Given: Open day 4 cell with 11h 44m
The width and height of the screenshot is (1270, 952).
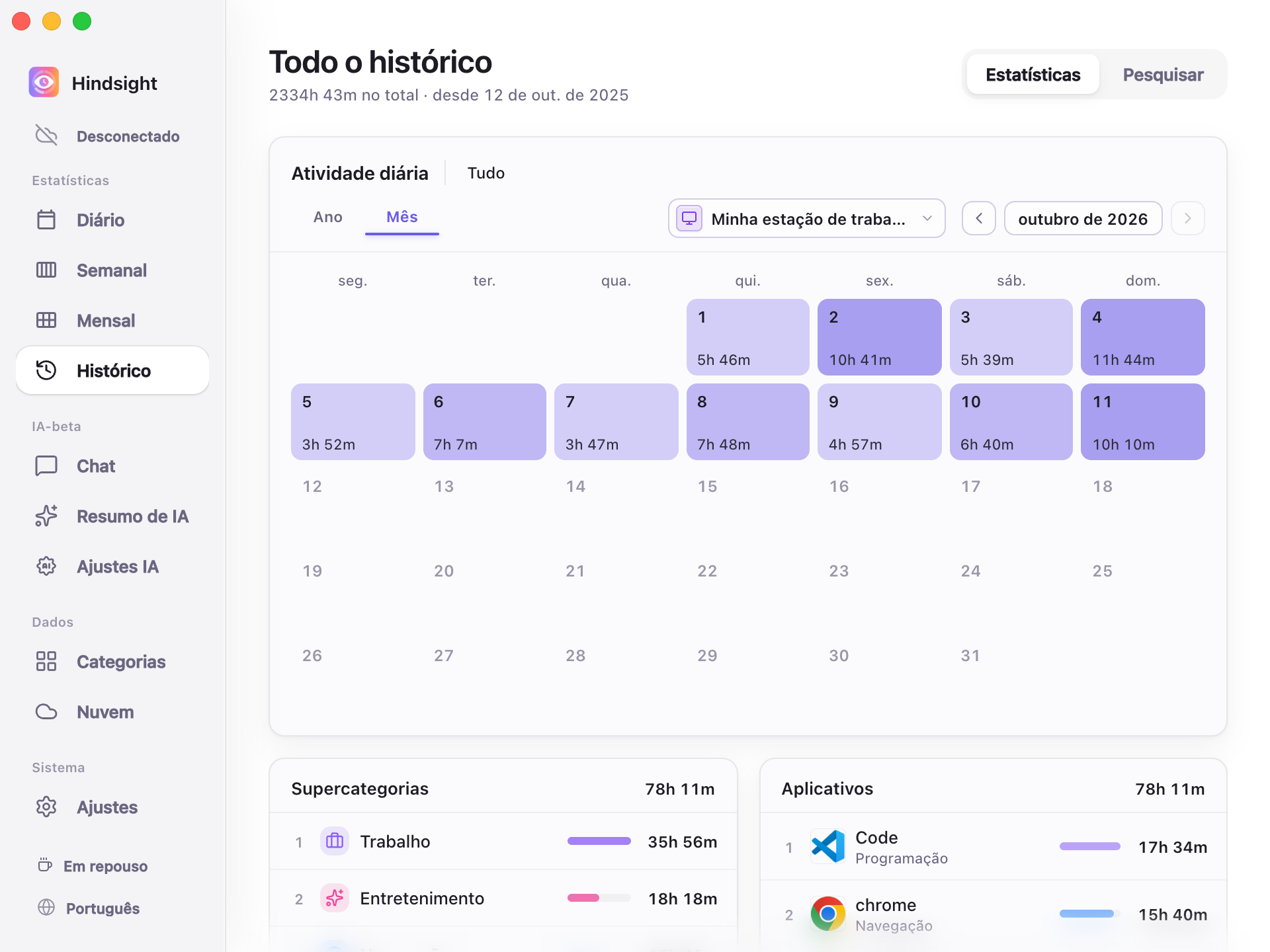Looking at the screenshot, I should click(x=1143, y=337).
